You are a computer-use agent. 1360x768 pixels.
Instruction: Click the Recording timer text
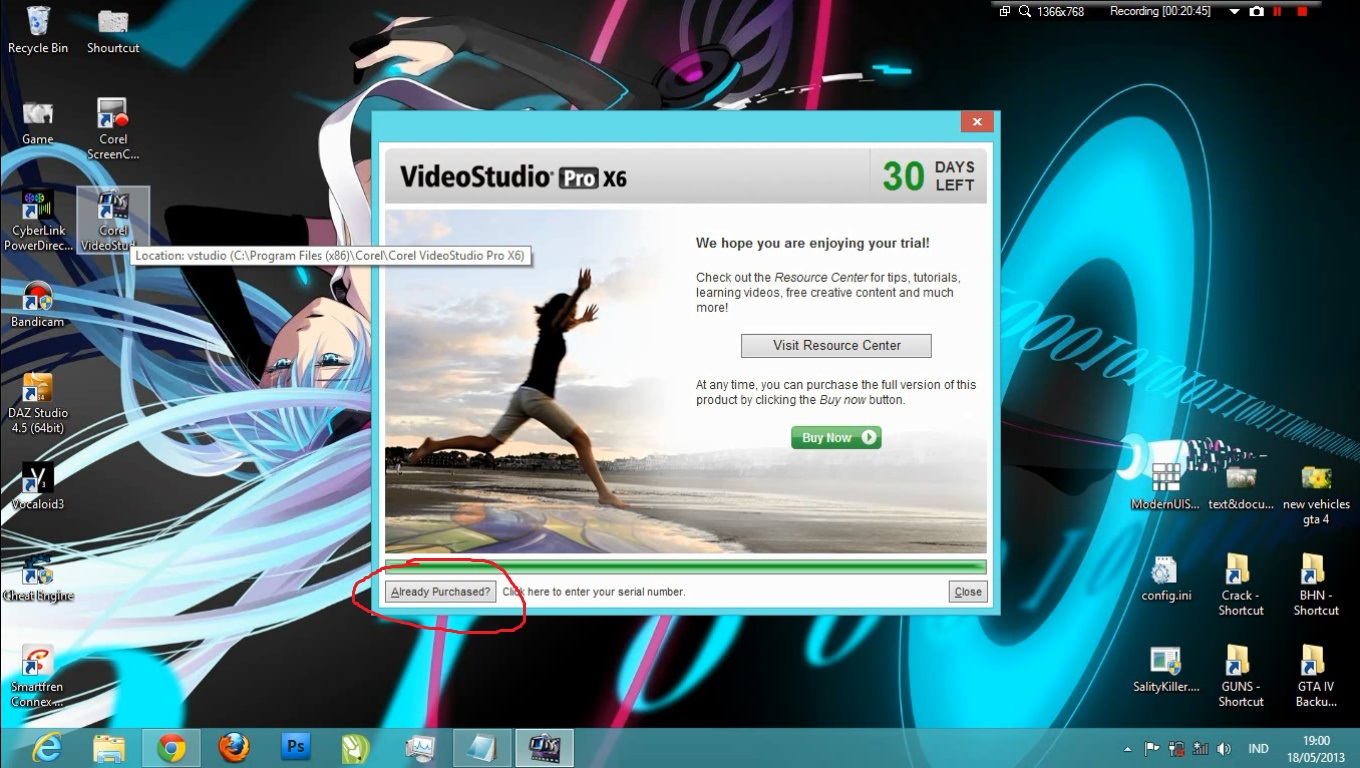click(x=1160, y=11)
